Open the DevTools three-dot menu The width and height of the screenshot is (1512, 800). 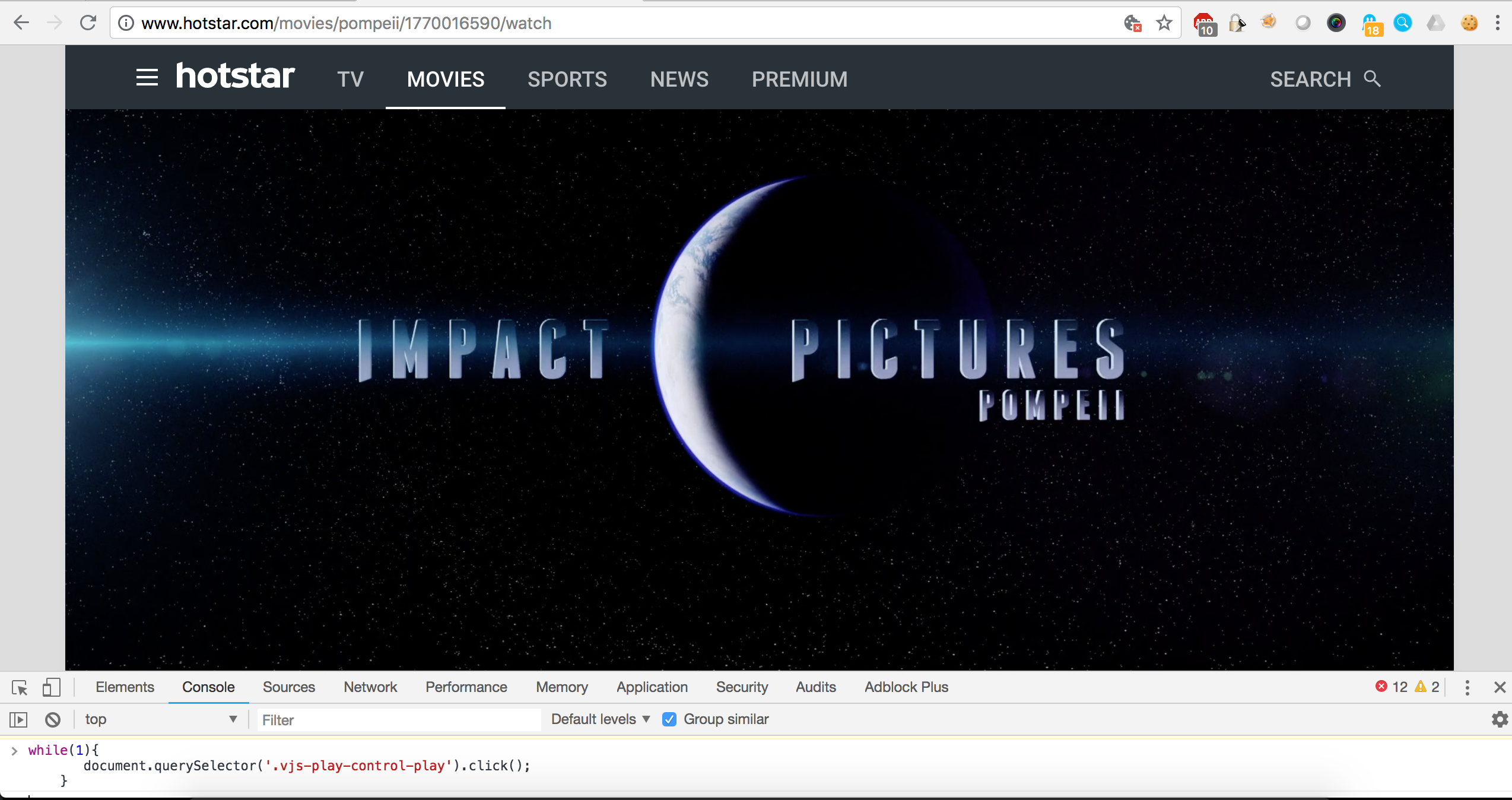(x=1467, y=687)
